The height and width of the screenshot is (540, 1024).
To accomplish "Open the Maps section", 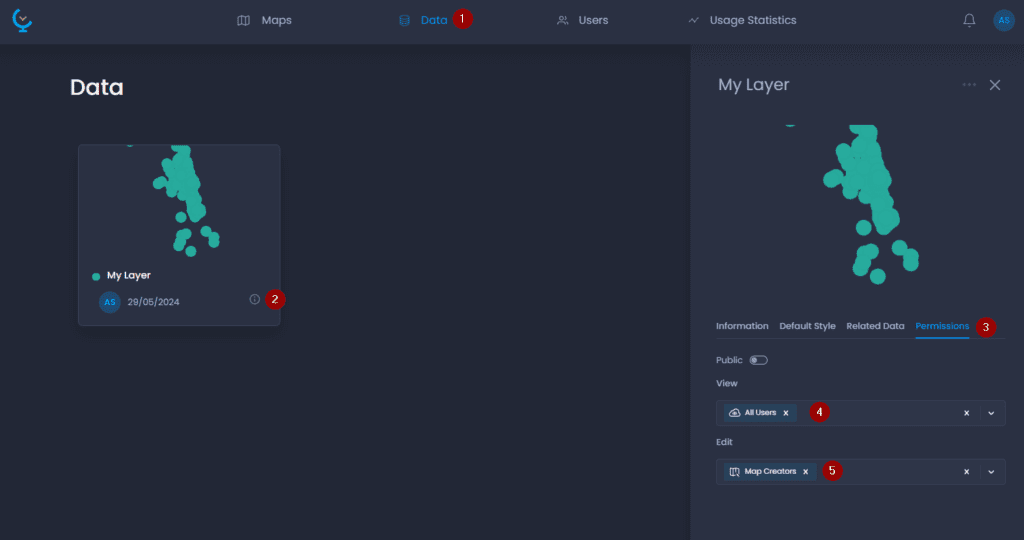I will [264, 20].
